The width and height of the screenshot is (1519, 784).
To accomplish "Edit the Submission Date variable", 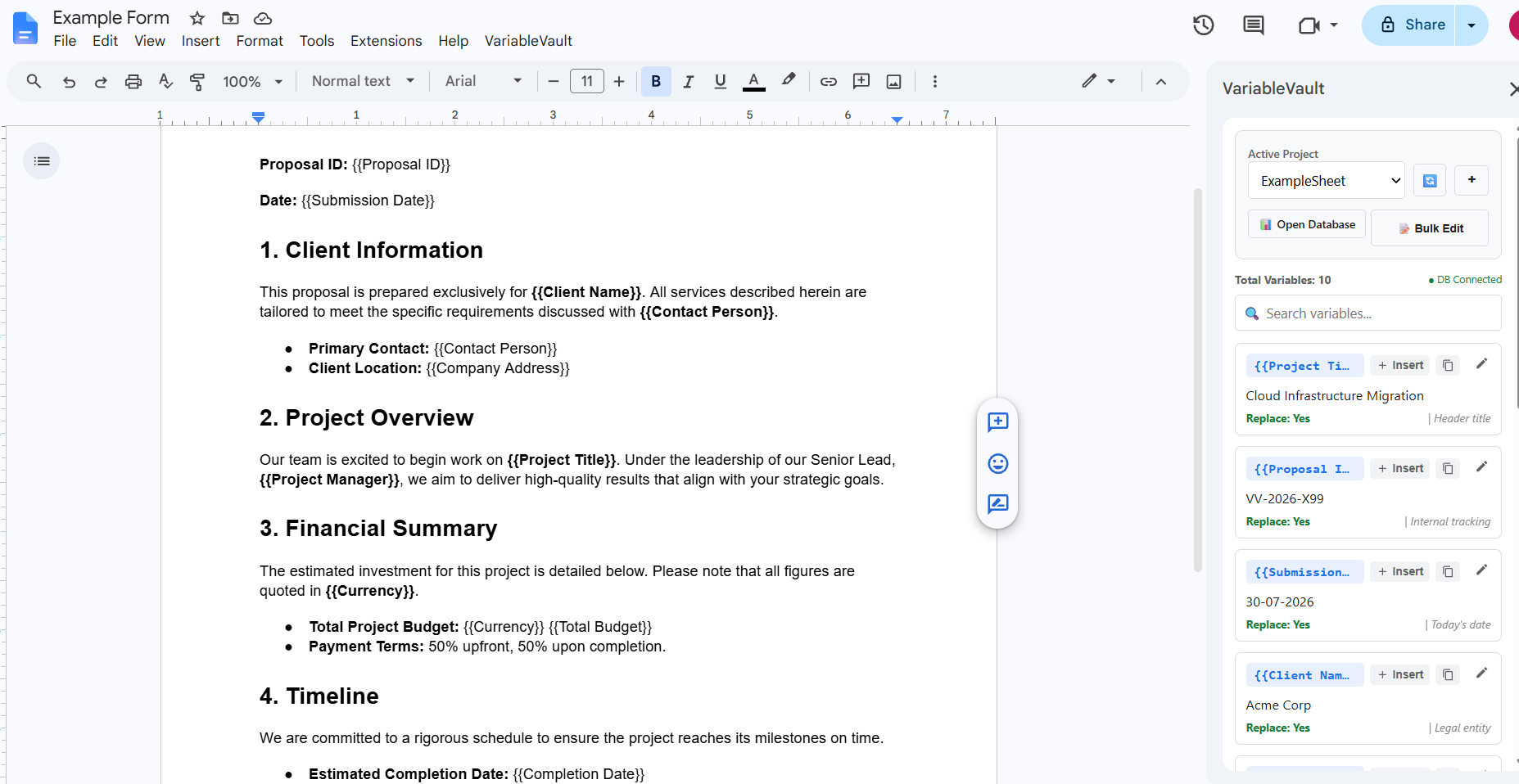I will pos(1481,570).
